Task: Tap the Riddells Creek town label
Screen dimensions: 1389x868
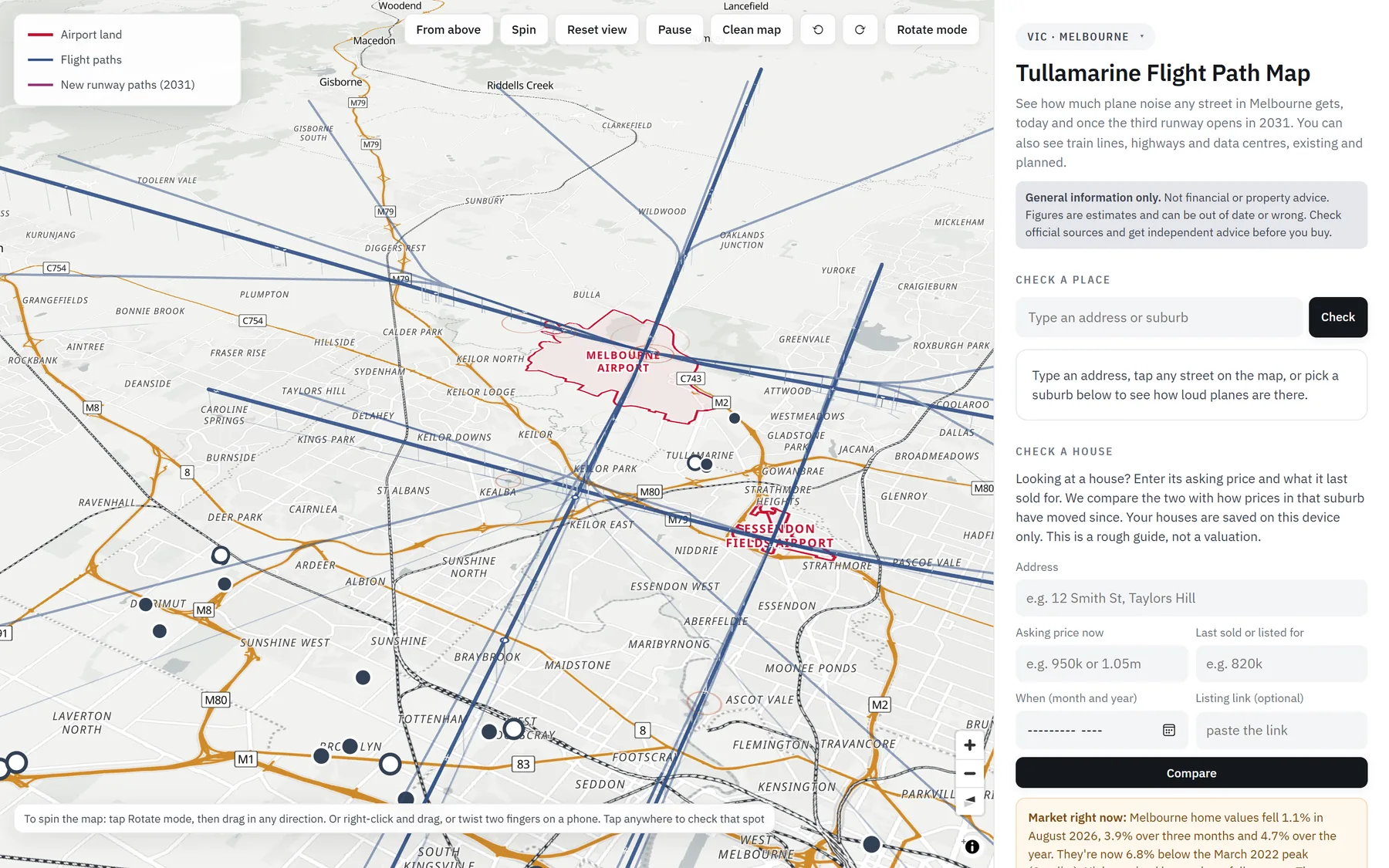Action: [520, 85]
